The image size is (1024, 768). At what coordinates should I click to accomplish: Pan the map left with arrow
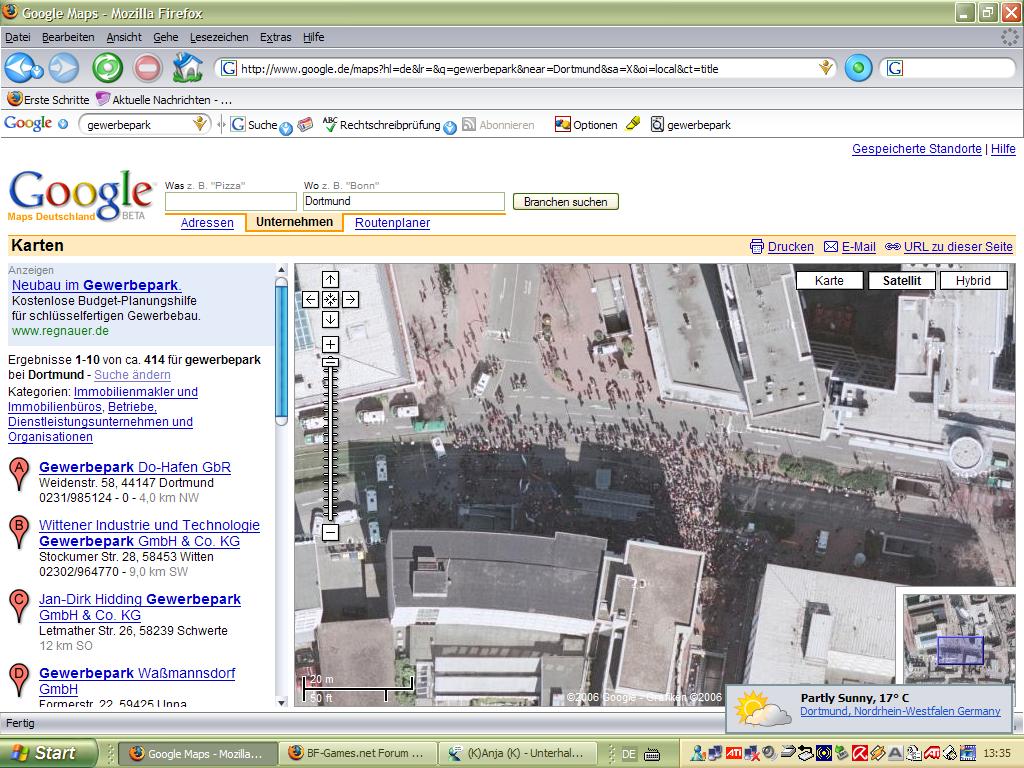pos(311,299)
